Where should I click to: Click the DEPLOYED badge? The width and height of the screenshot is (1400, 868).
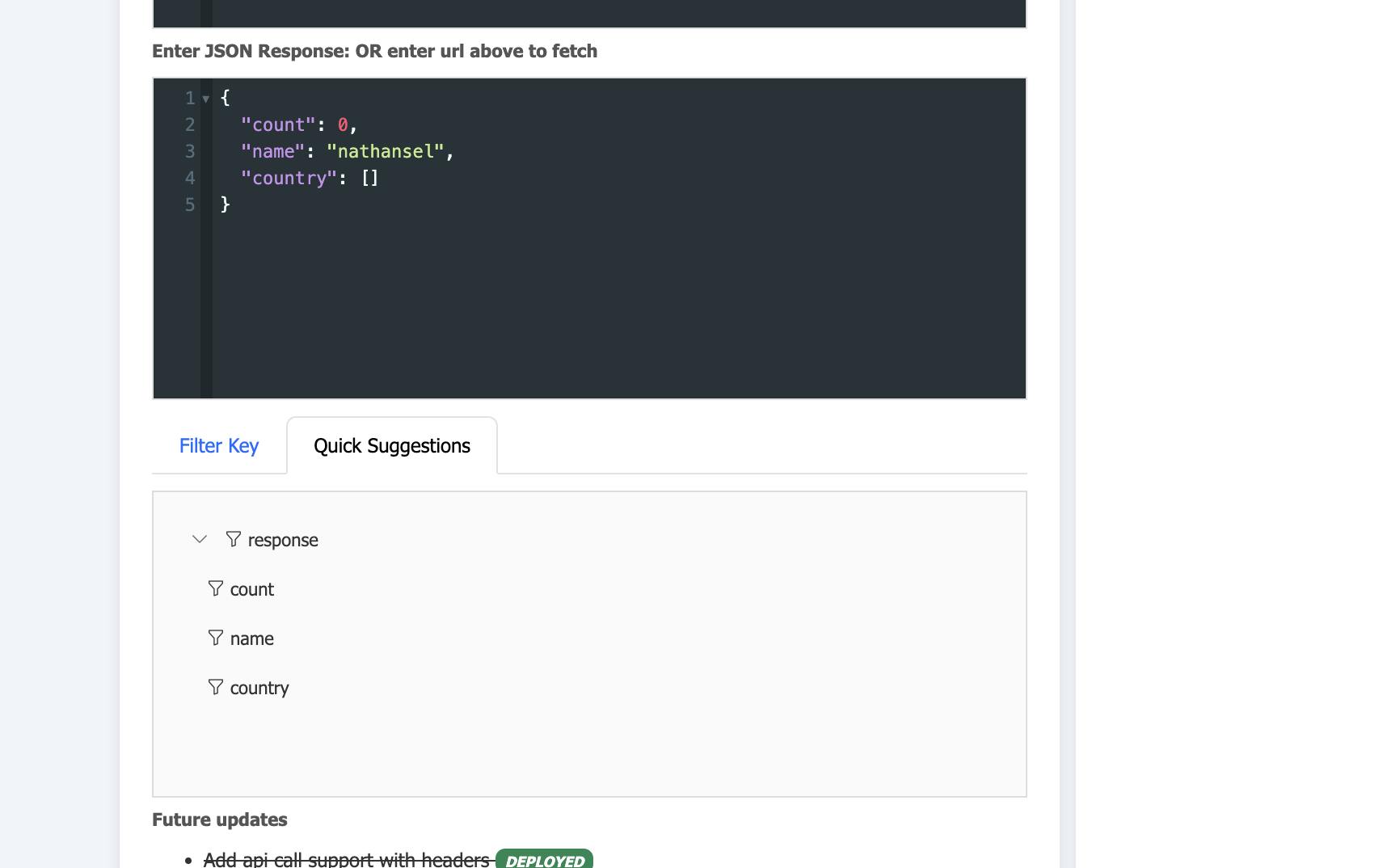pos(545,860)
